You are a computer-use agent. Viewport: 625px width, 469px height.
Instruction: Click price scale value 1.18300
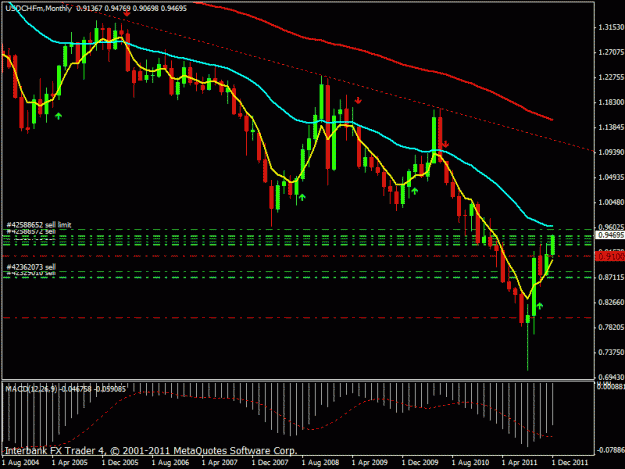coord(611,102)
